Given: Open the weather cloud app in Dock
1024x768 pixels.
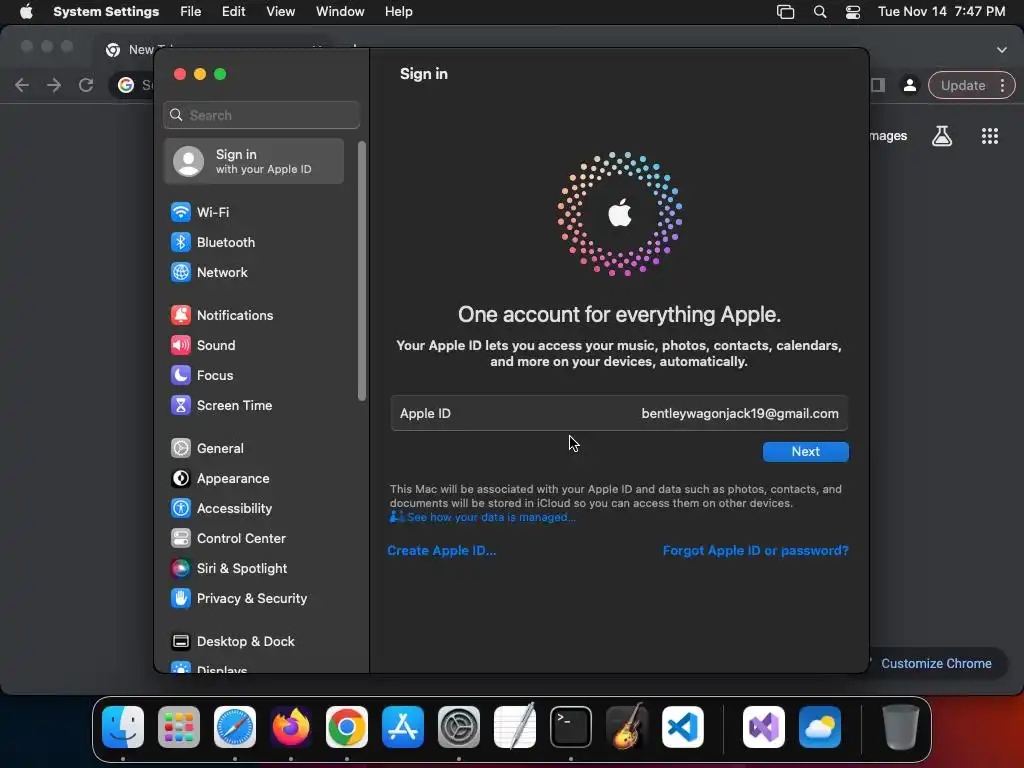Looking at the screenshot, I should tap(820, 727).
